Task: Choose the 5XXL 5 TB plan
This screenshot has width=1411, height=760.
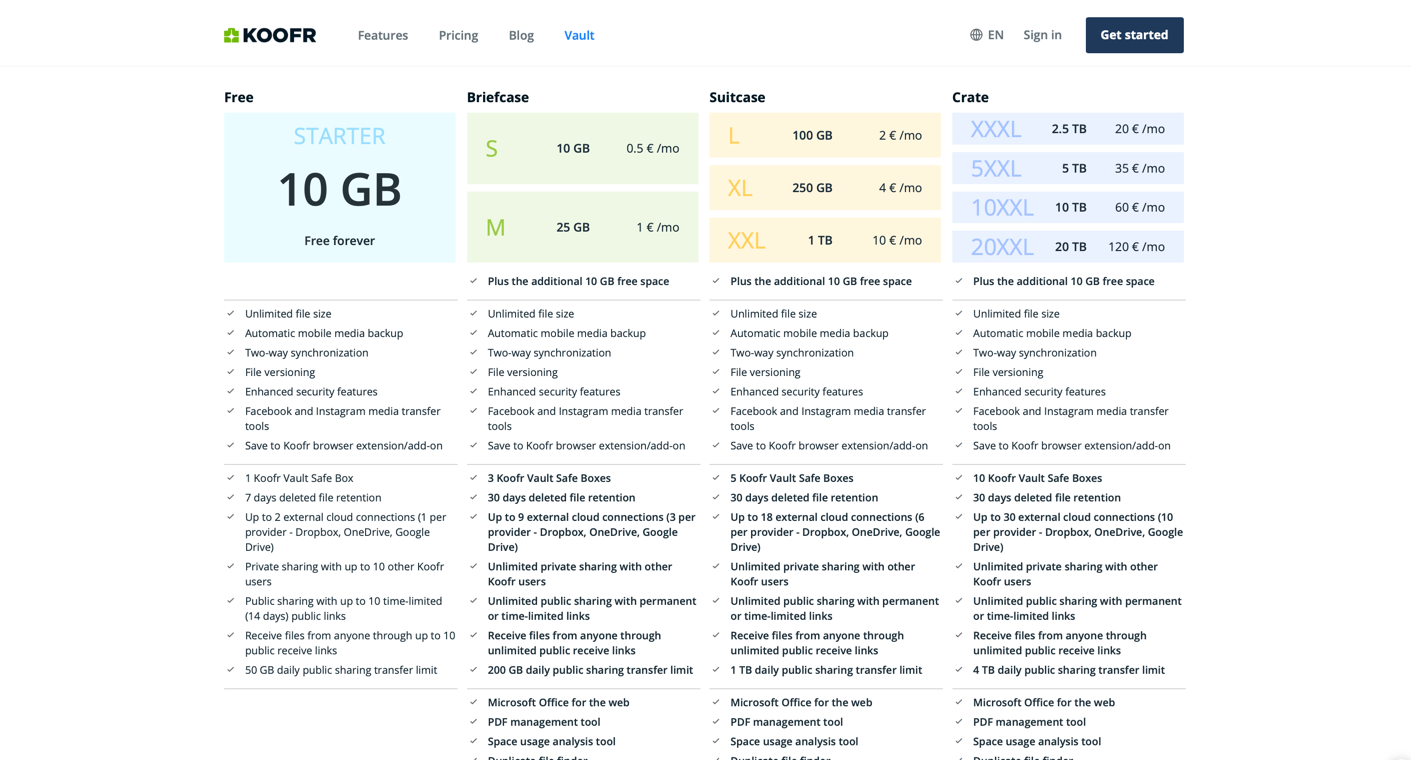Action: click(x=1068, y=168)
